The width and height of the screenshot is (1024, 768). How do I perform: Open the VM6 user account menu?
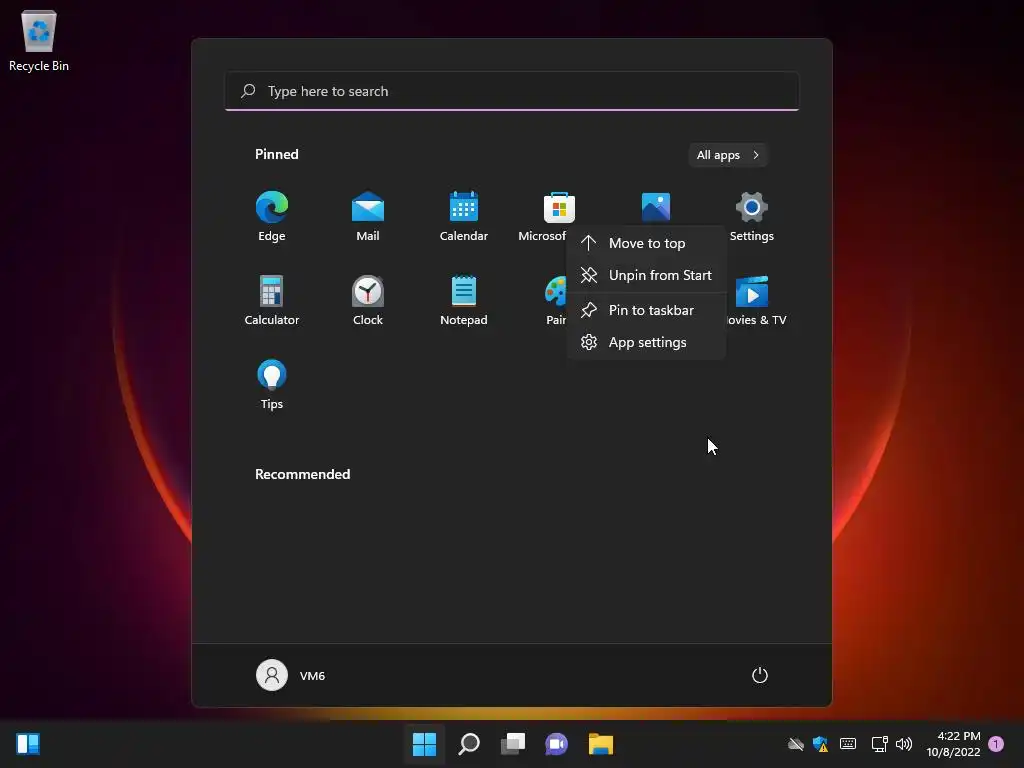(x=291, y=675)
